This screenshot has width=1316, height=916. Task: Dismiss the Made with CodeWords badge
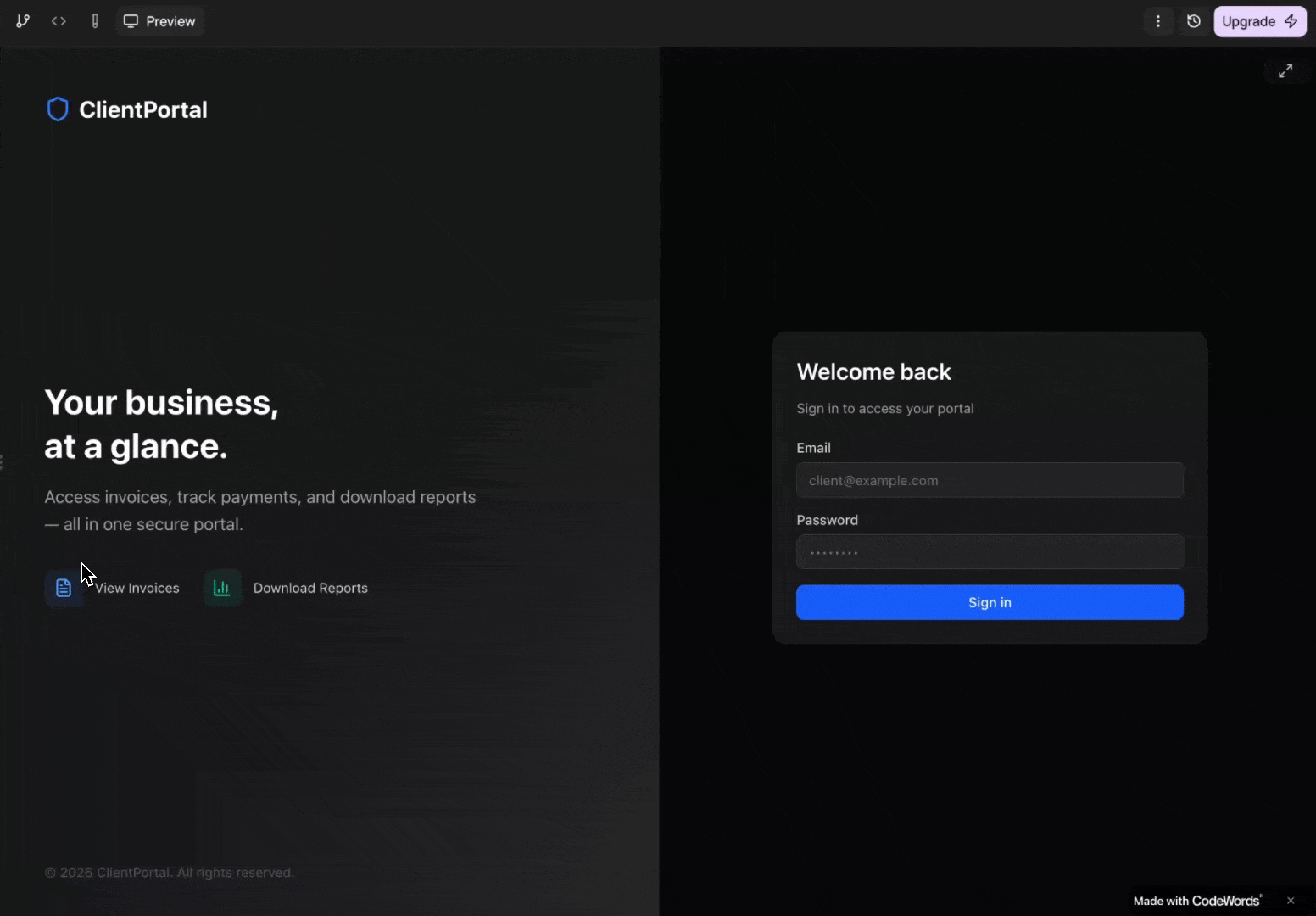coord(1291,901)
